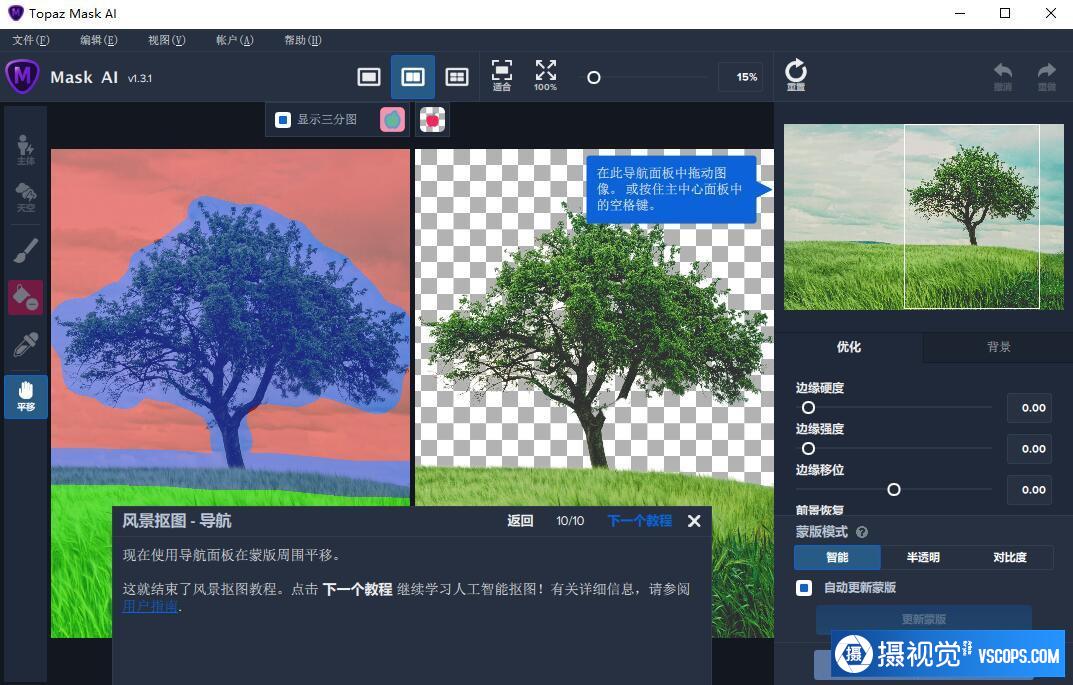Click the 15% zoom value field
This screenshot has width=1073, height=685.
[740, 77]
